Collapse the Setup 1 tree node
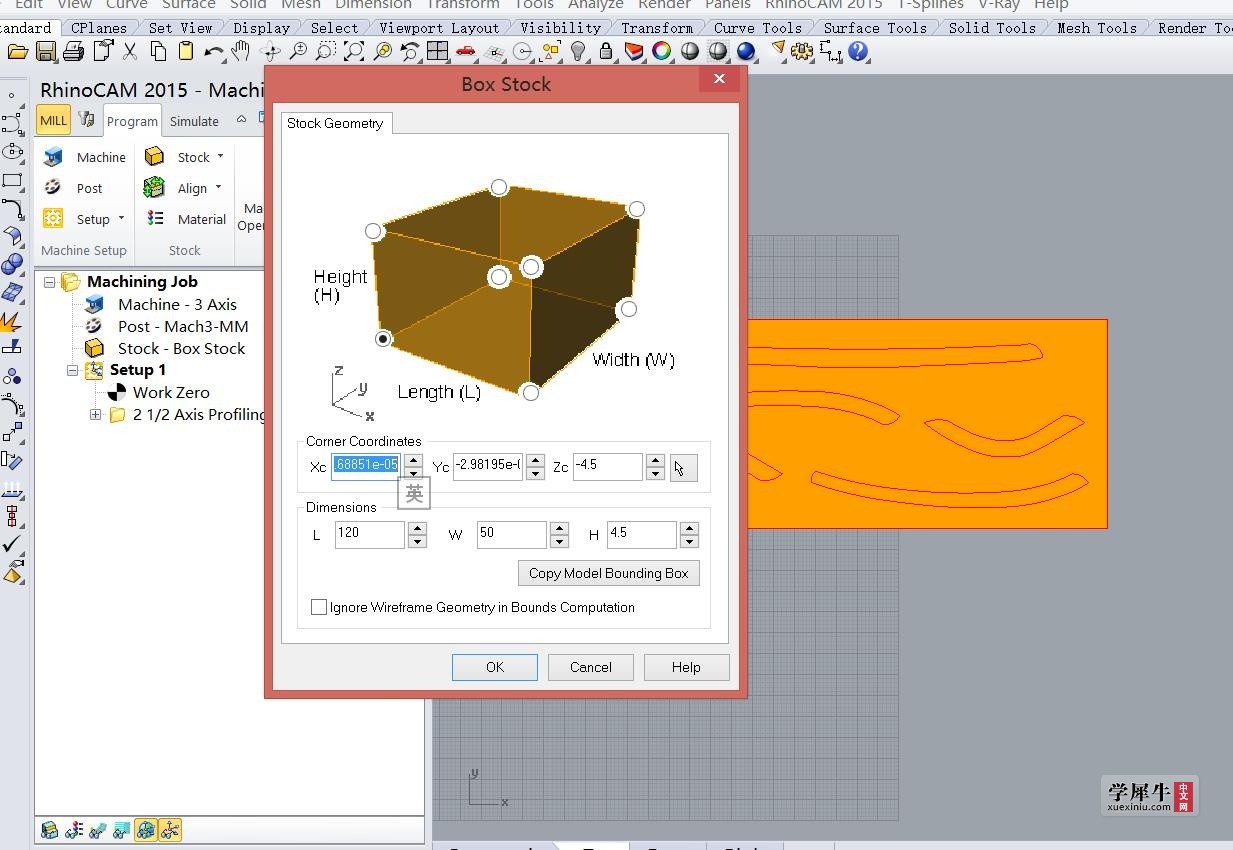The width and height of the screenshot is (1233, 850). [x=72, y=370]
